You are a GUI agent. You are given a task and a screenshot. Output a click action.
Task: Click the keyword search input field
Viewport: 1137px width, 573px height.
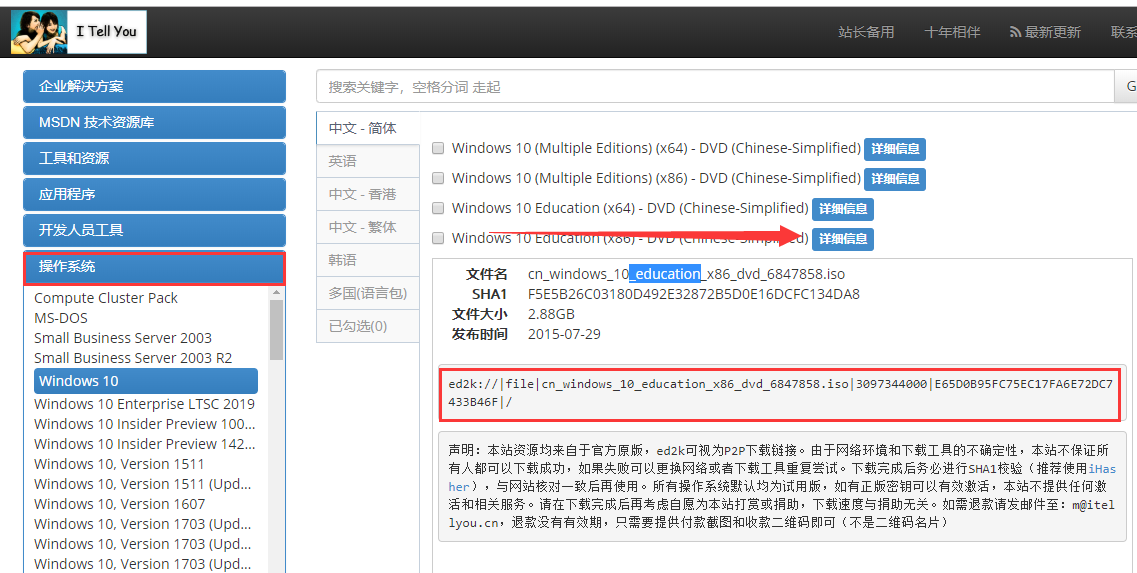point(714,87)
